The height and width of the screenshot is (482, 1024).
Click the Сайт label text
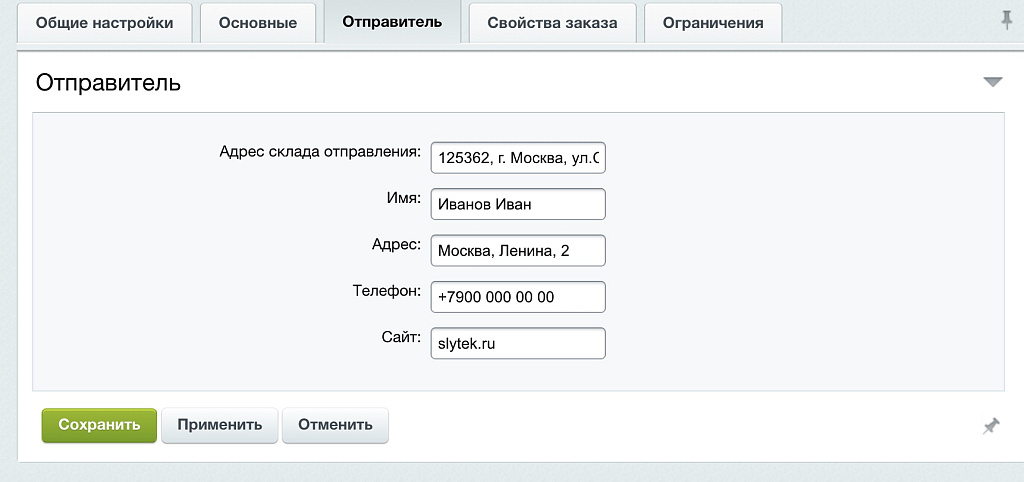point(400,337)
